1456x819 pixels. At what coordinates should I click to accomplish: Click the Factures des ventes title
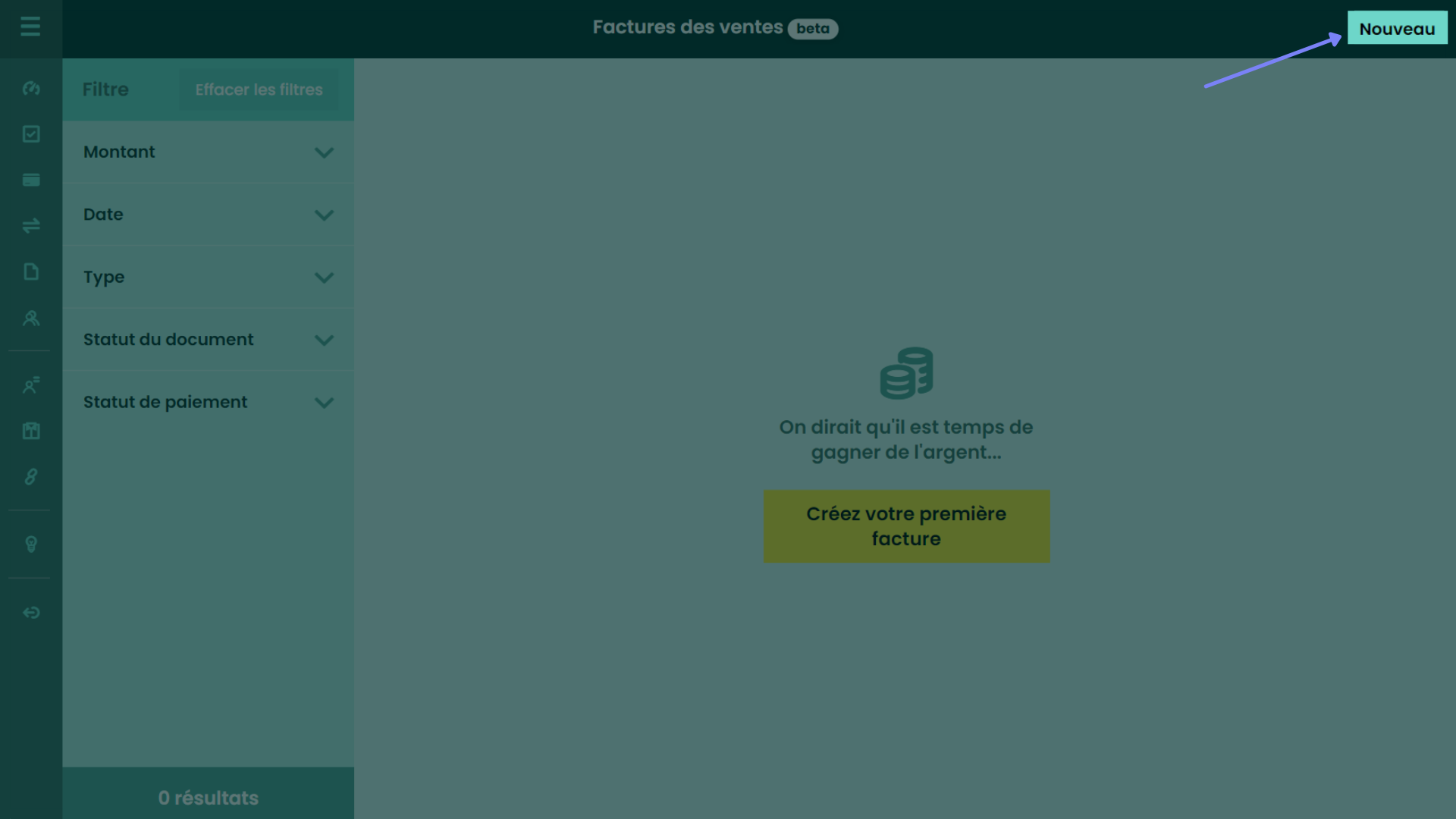click(x=687, y=27)
